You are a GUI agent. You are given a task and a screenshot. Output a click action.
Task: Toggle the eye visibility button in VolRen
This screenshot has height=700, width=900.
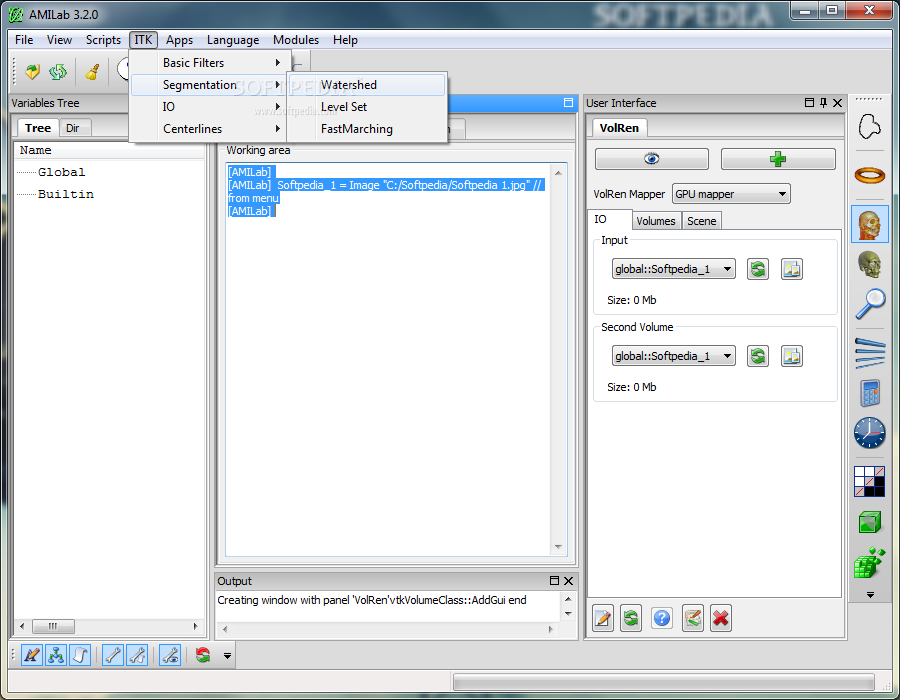[x=651, y=159]
